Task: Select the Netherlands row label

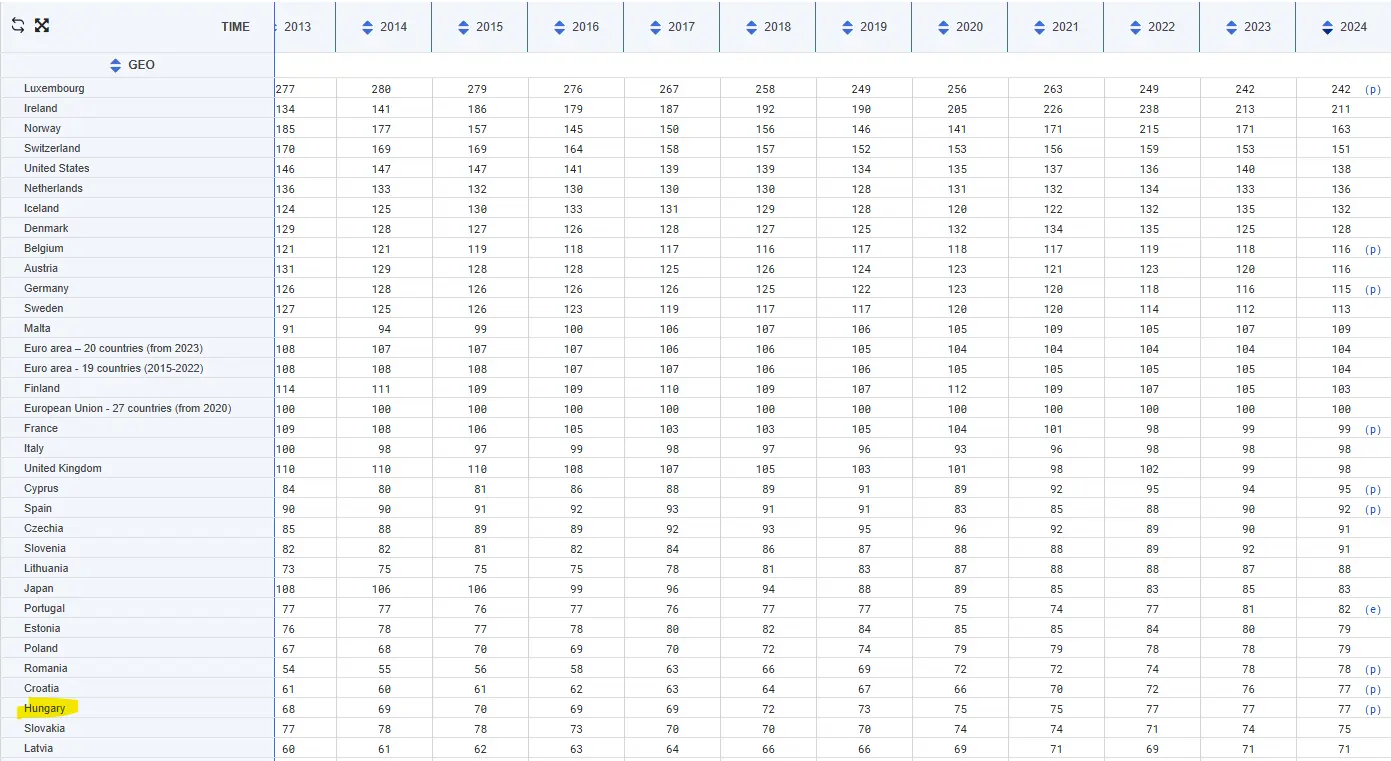Action: click(x=54, y=188)
